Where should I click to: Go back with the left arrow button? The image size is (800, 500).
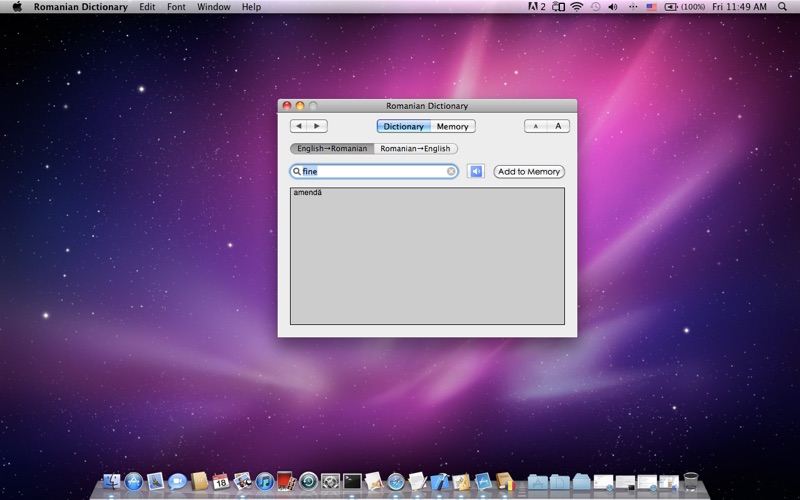(x=299, y=126)
